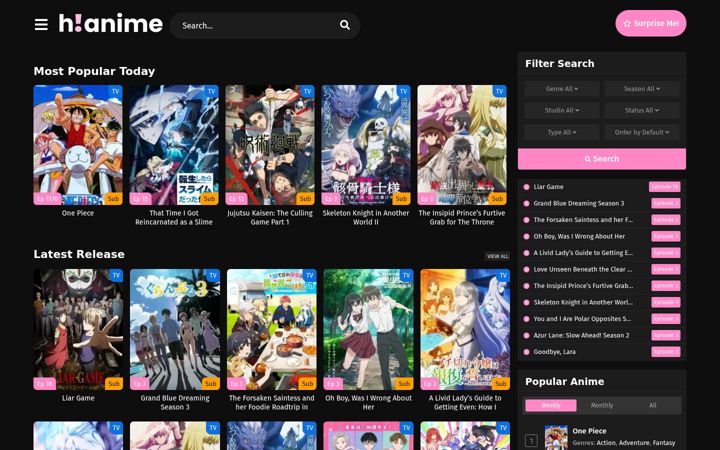Click You and I Are Polar Opposites sidebar entry

point(582,319)
